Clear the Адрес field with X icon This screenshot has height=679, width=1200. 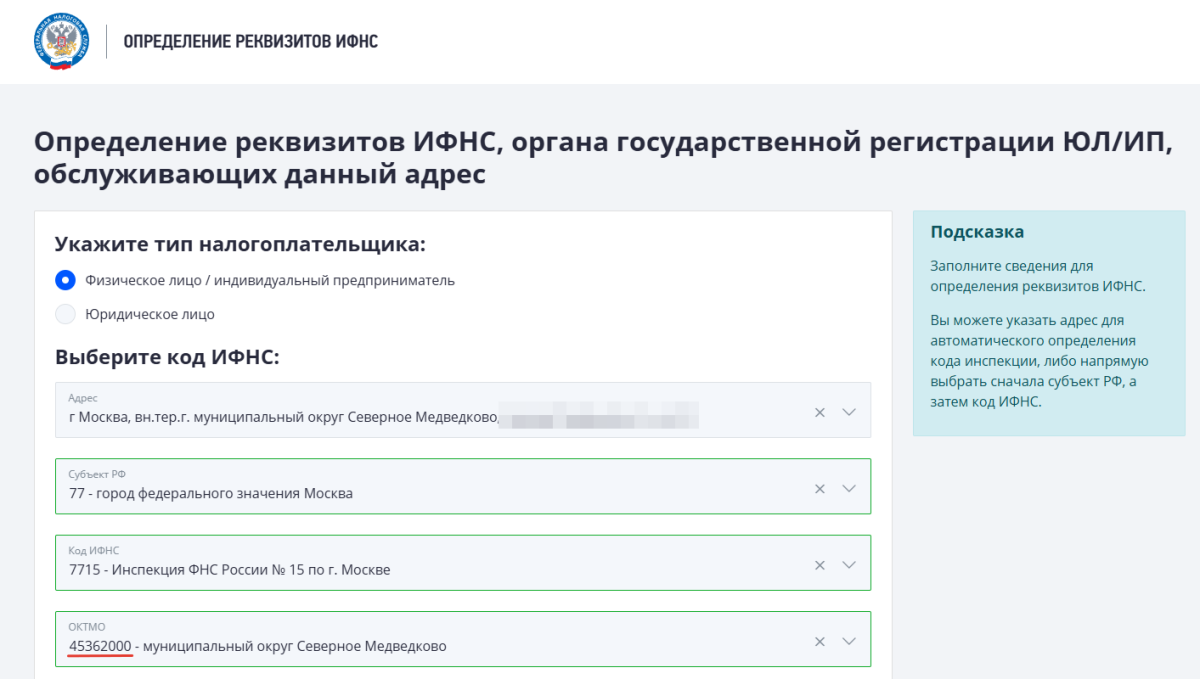819,412
